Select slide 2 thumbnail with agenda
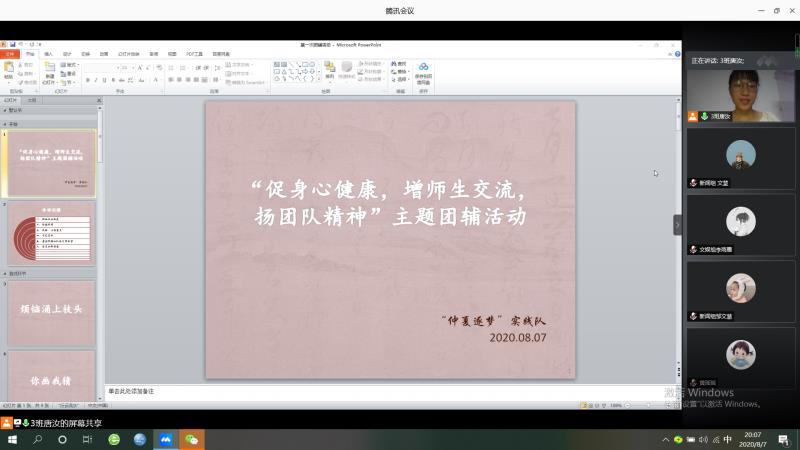 [x=52, y=231]
